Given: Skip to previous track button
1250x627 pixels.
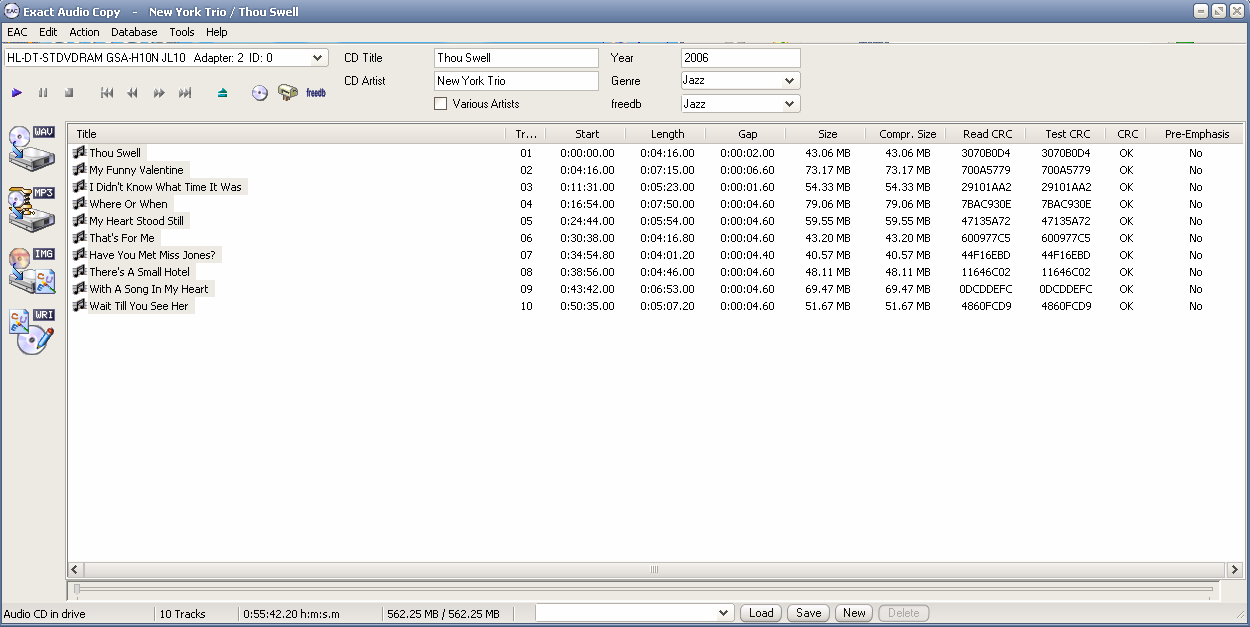Looking at the screenshot, I should (107, 93).
